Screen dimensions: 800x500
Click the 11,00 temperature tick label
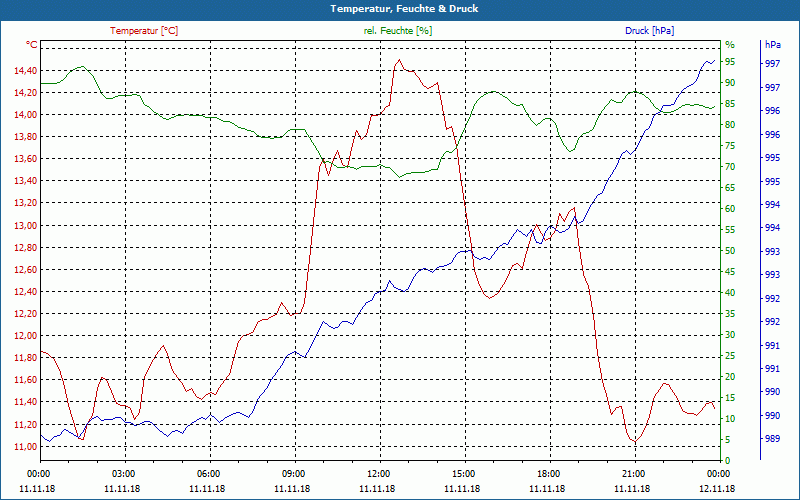(x=26, y=446)
